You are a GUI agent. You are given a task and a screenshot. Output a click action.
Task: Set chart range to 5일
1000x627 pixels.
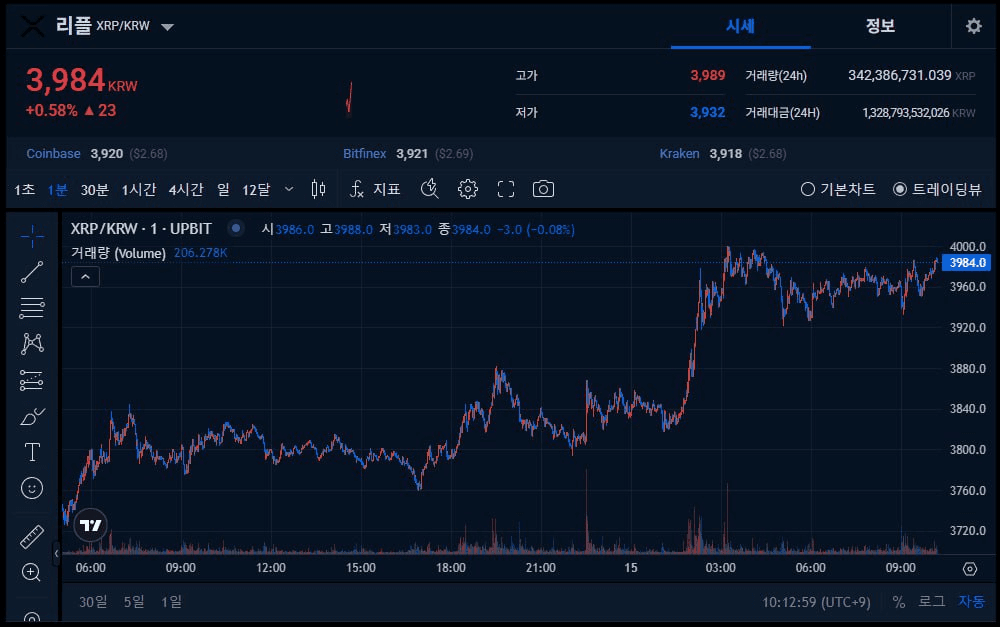[x=134, y=601]
